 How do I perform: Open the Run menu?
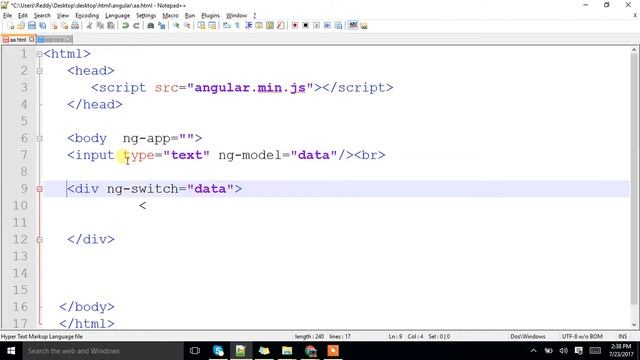click(190, 16)
